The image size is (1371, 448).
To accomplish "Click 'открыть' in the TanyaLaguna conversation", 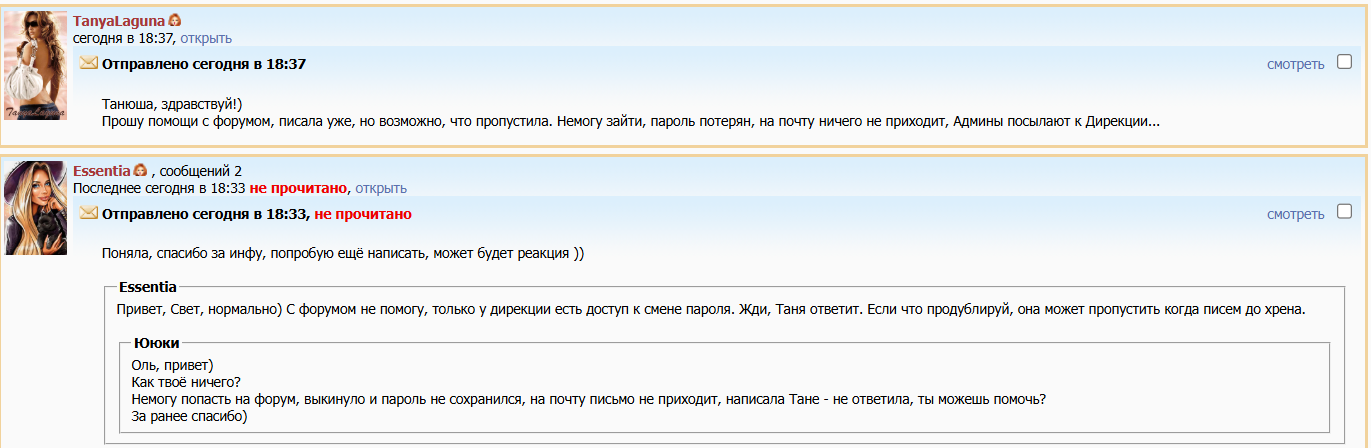I will 206,38.
